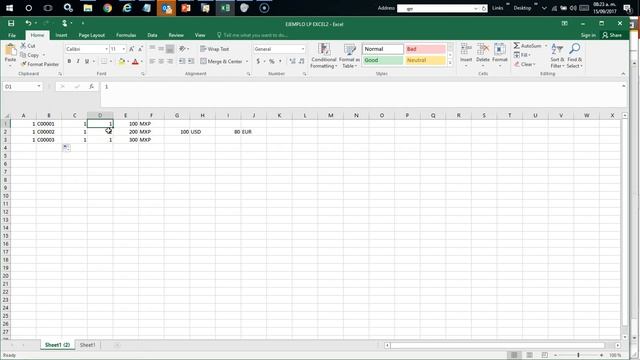
Task: Open the General number format dropdown
Action: pyautogui.click(x=303, y=49)
